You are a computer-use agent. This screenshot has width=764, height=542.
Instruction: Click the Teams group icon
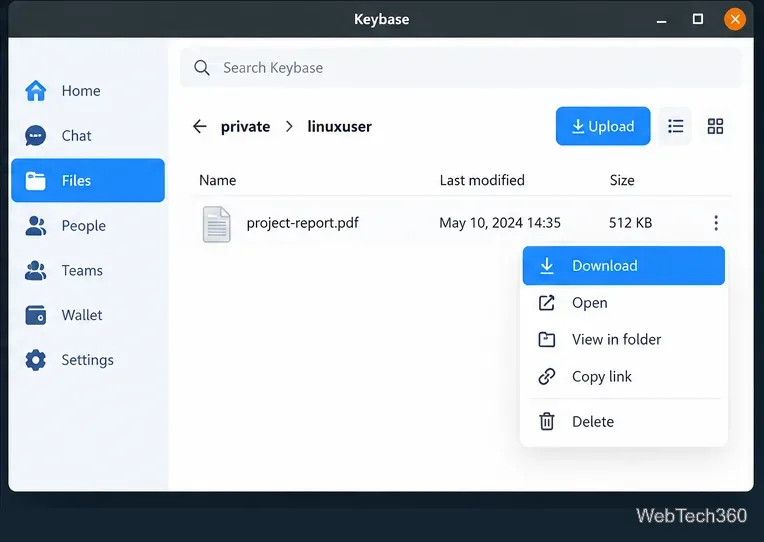click(x=36, y=271)
